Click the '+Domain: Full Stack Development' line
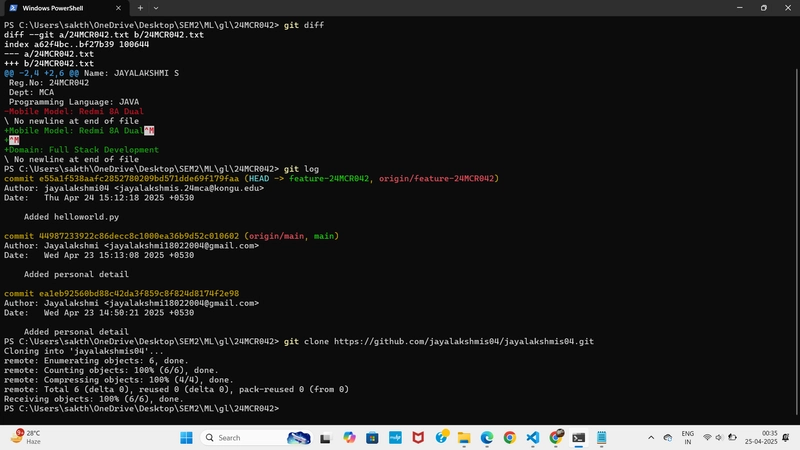Viewport: 800px width, 450px height. pyautogui.click(x=82, y=150)
